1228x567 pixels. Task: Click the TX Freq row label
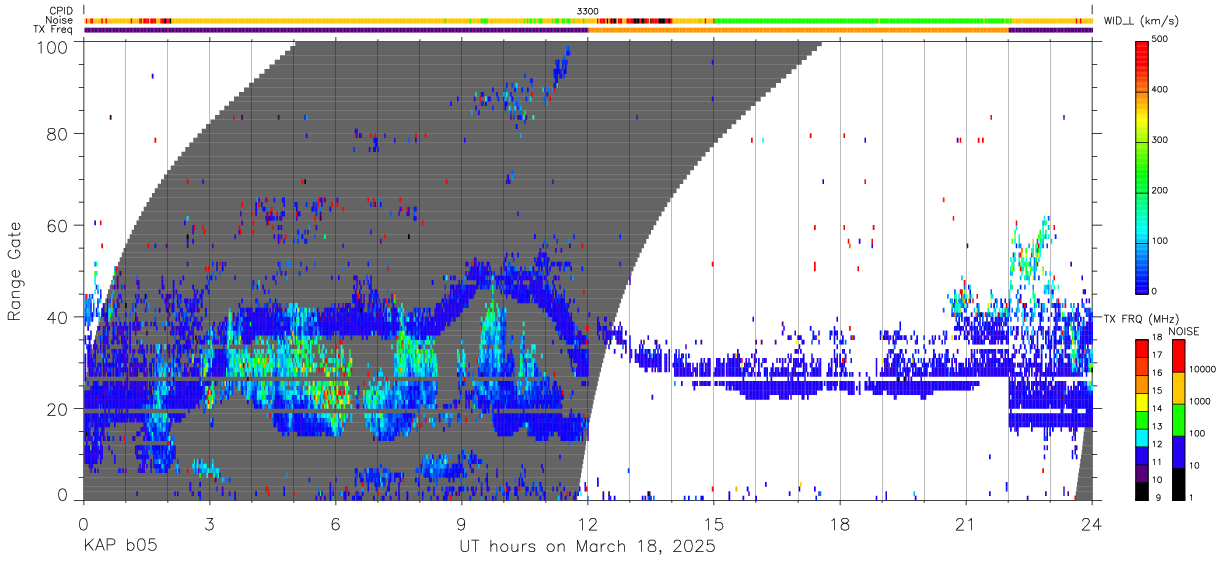tap(53, 30)
